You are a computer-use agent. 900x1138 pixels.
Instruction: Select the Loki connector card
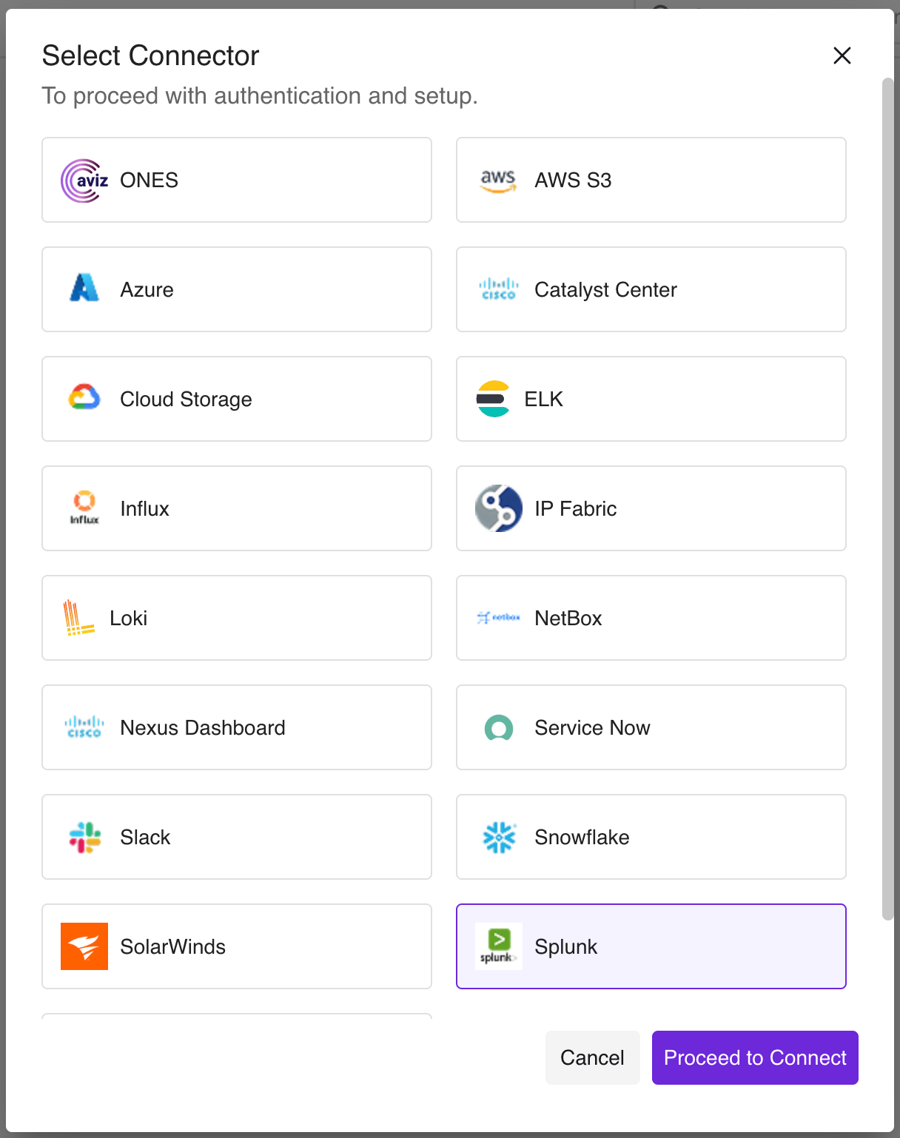tap(236, 618)
